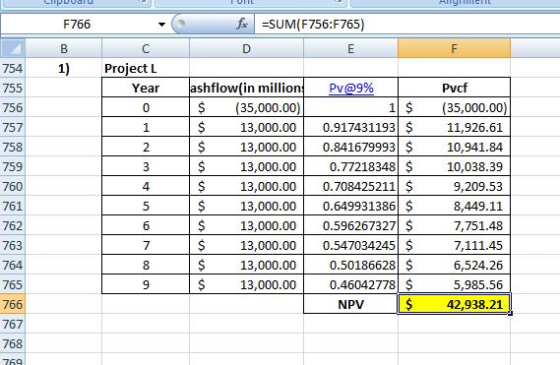The height and width of the screenshot is (365, 560).
Task: Click the cell with 0.917431193
Action: (351, 127)
